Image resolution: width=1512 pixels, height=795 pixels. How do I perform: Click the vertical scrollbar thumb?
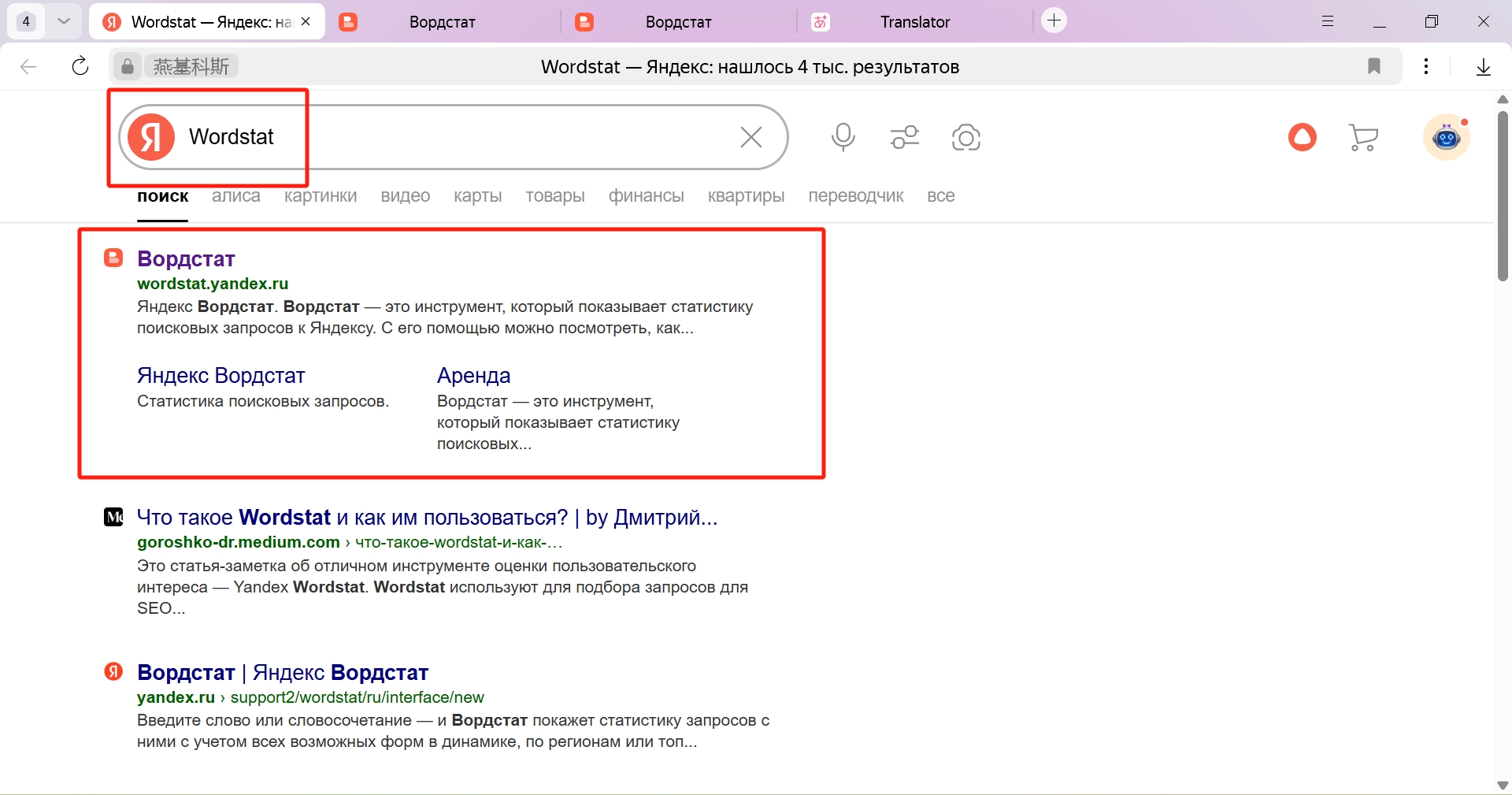tap(1503, 195)
